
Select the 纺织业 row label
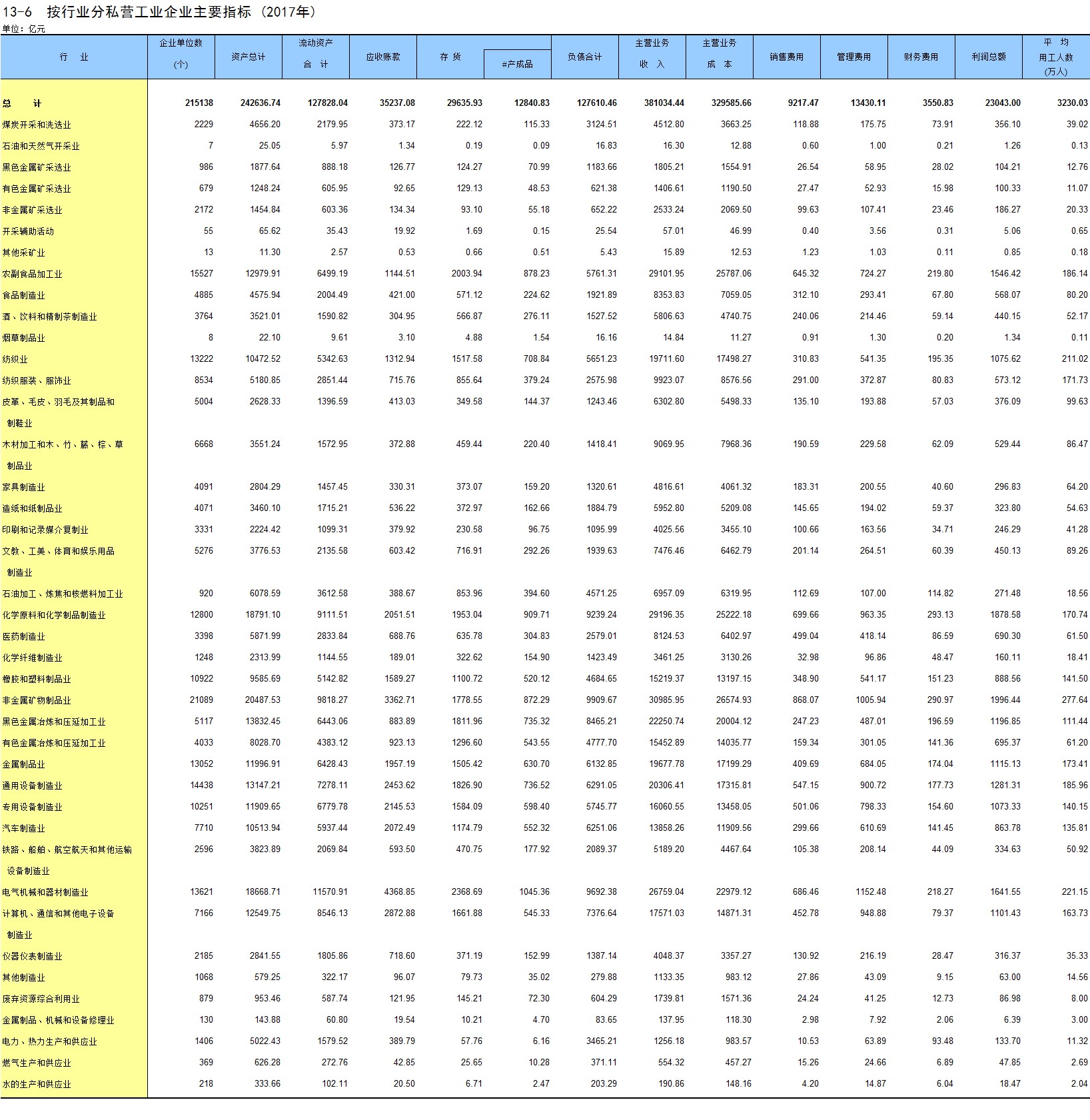pos(15,359)
